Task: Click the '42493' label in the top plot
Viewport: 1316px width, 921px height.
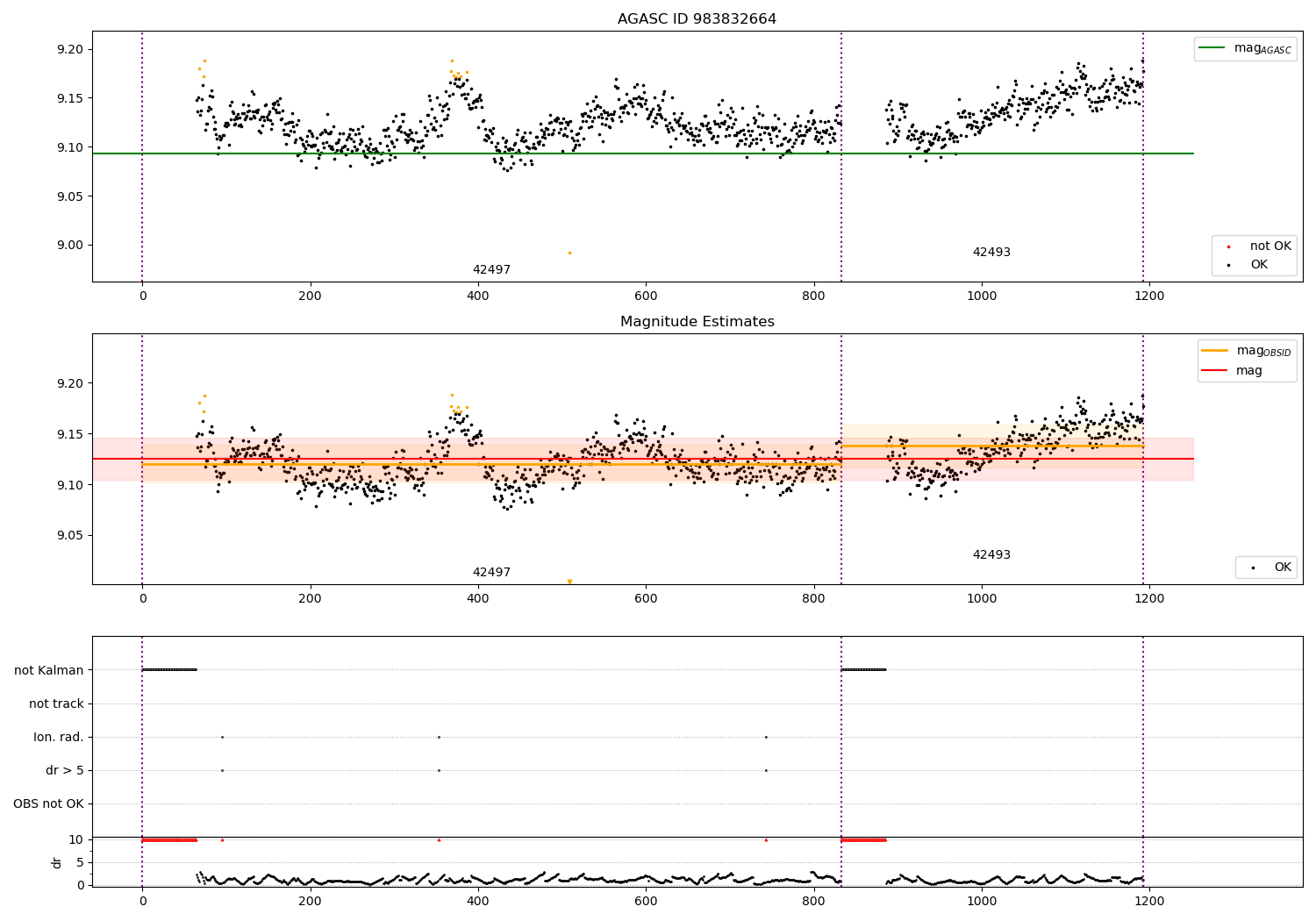Action: (991, 253)
